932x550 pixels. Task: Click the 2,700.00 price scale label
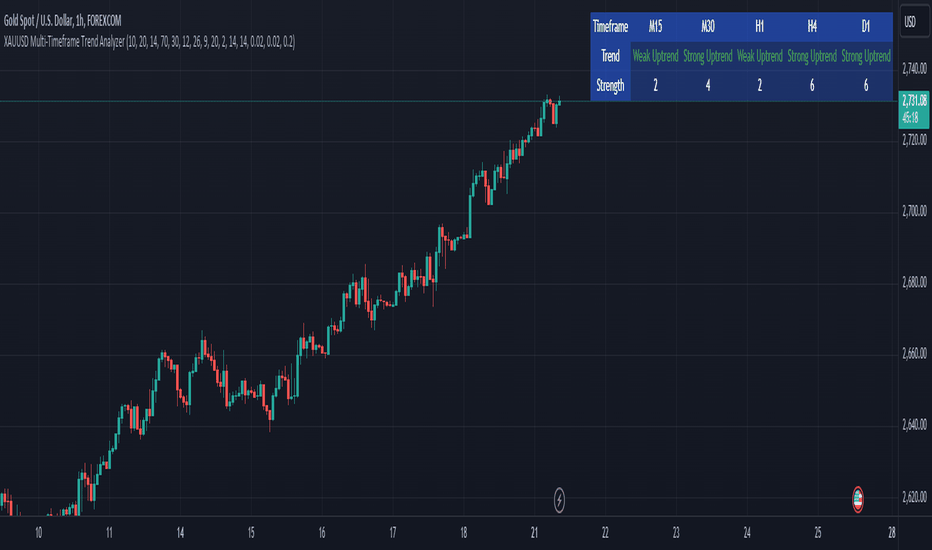coord(914,211)
